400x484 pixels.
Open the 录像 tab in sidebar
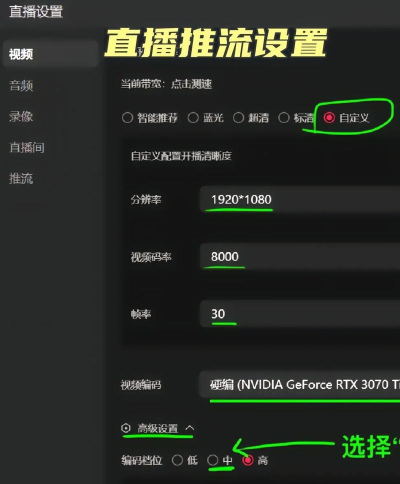coord(21,116)
